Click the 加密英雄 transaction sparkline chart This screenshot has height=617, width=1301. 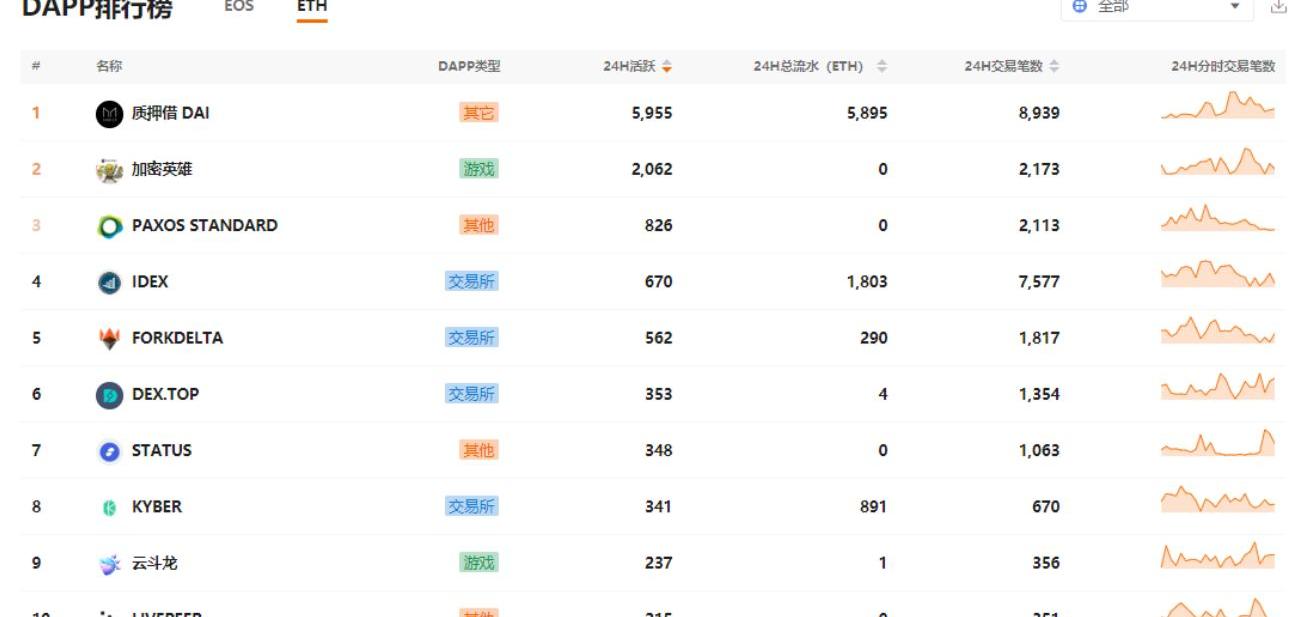pyautogui.click(x=1218, y=162)
